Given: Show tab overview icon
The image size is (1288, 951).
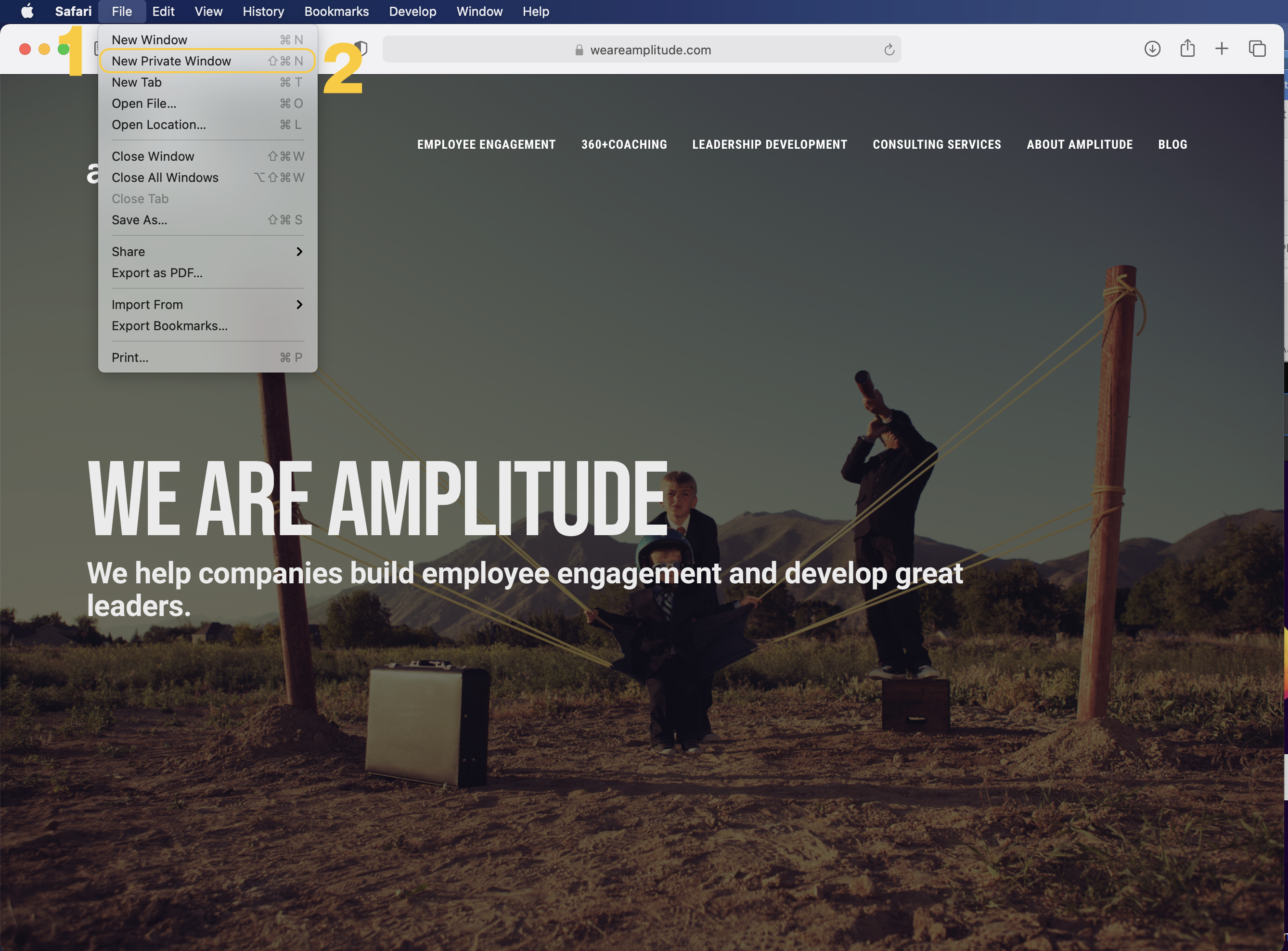Looking at the screenshot, I should pyautogui.click(x=1257, y=49).
